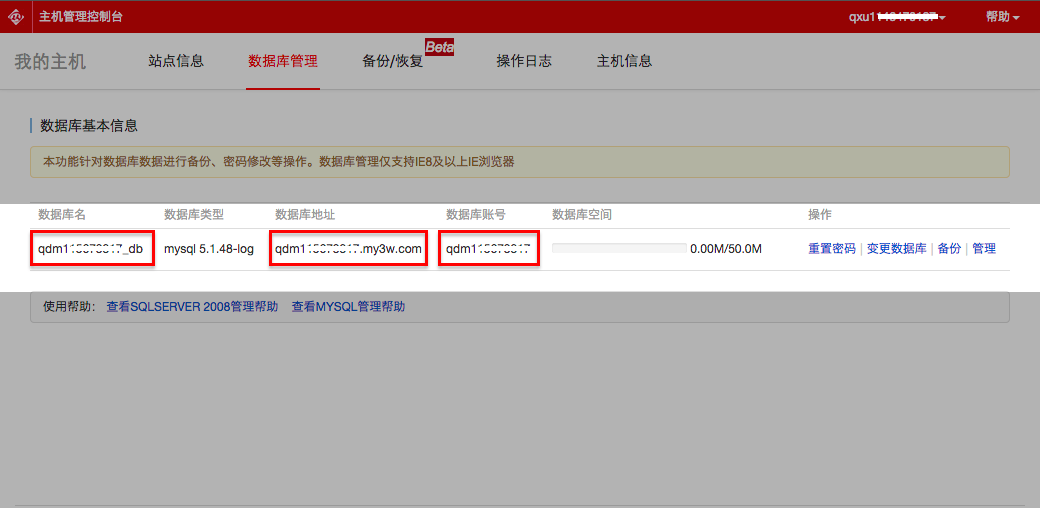Click the 备份 action link in the database row
The image size is (1040, 508).
click(949, 248)
